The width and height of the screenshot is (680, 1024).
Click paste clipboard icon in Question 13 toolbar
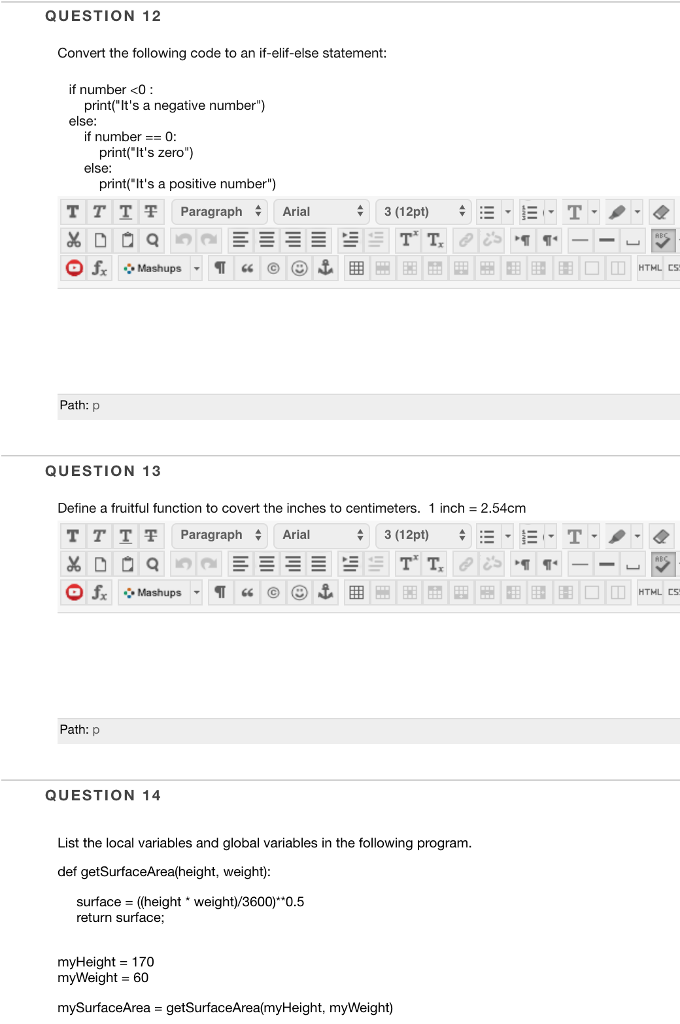(127, 564)
